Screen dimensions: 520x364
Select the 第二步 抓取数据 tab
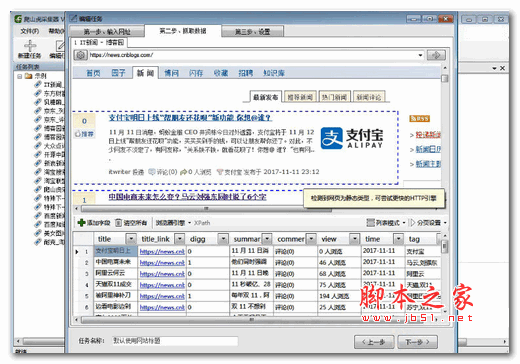(x=183, y=31)
